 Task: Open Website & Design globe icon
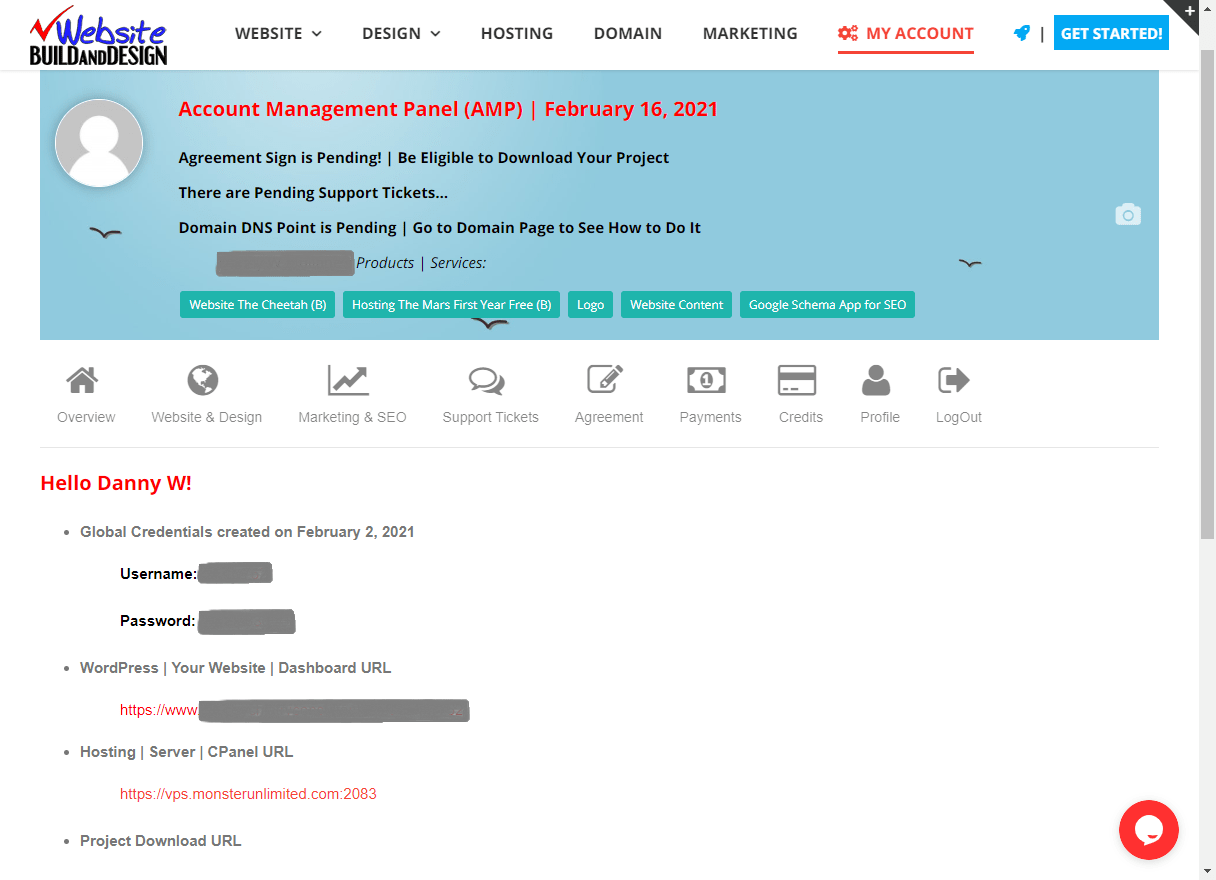203,381
